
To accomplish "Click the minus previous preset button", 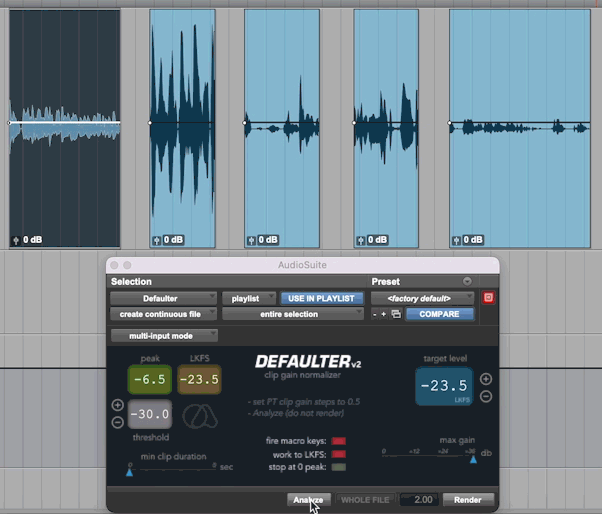I will pyautogui.click(x=375, y=314).
